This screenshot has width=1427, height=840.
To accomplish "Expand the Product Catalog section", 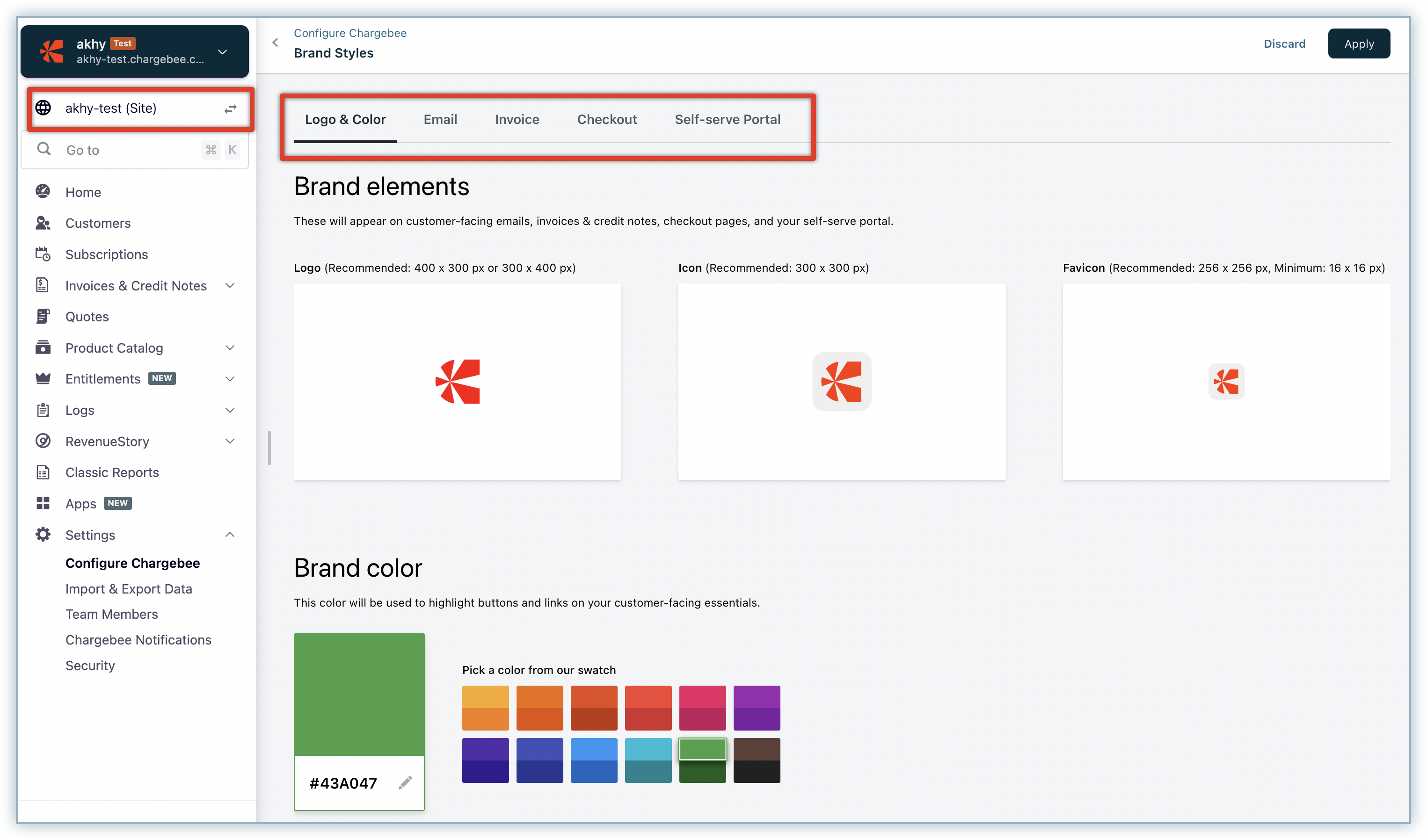I will click(x=230, y=348).
